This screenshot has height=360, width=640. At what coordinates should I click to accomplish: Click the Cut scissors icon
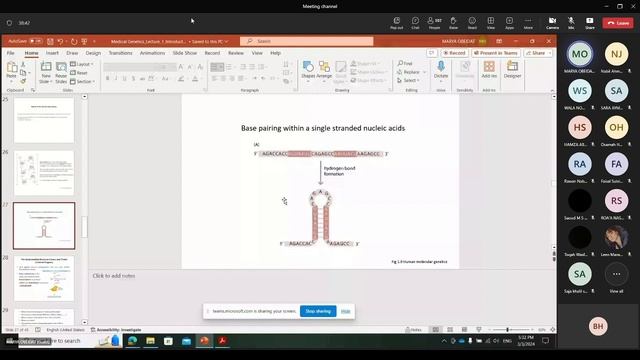pos(23,65)
